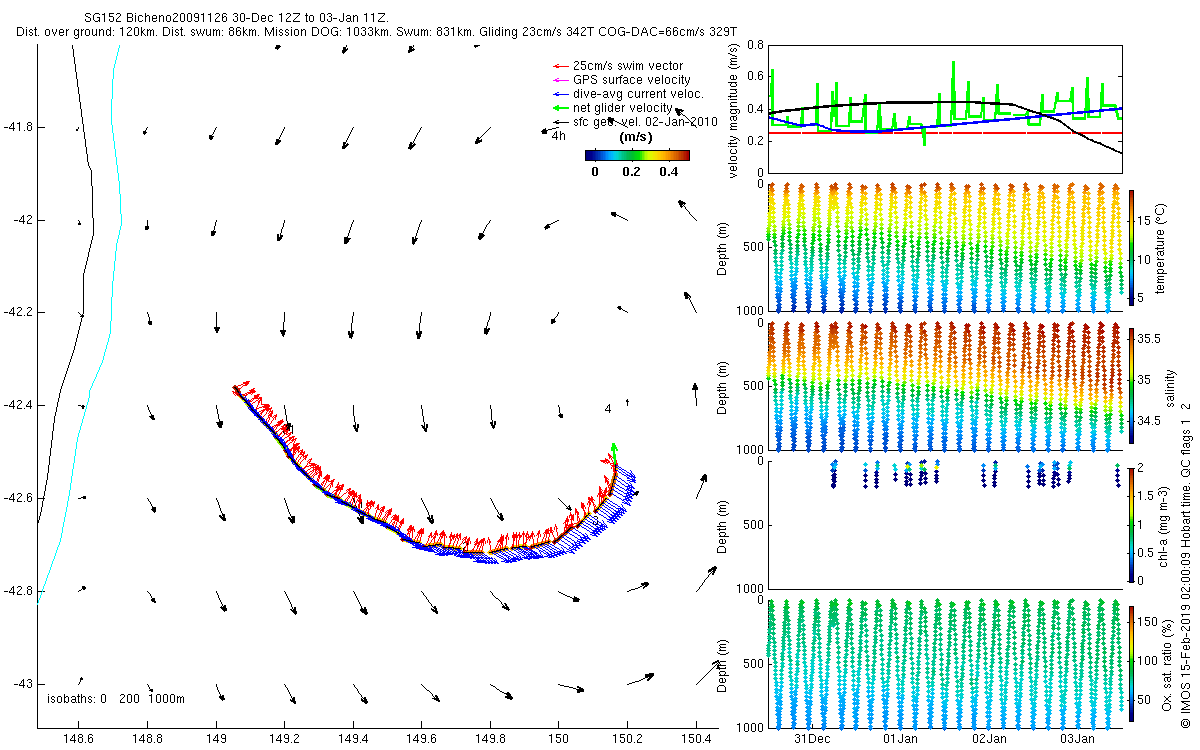Click the '02Jan' date axis label

point(989,739)
